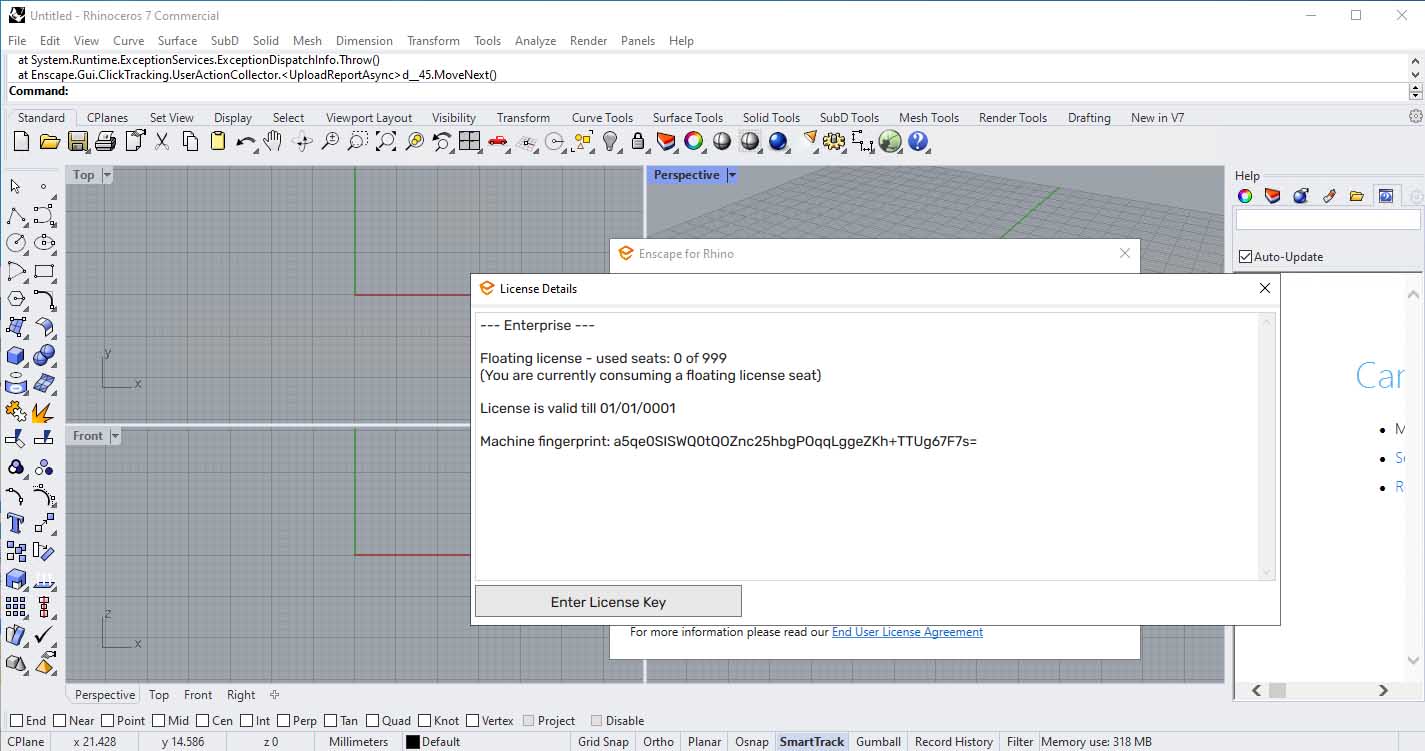Click the black Default layer swatch

pos(412,742)
